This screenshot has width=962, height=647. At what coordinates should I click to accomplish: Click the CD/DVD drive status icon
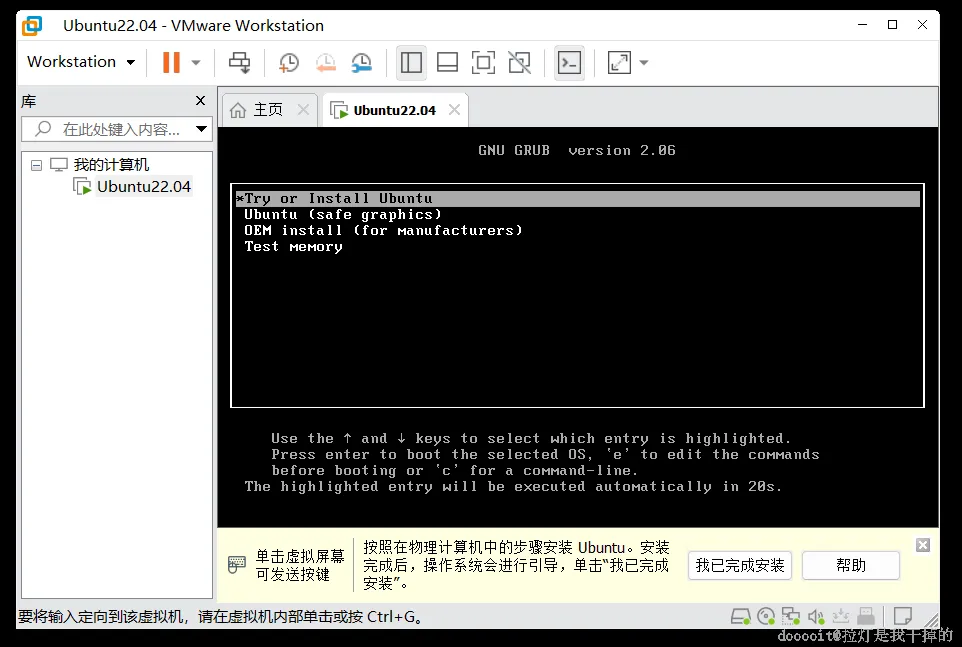pos(766,616)
